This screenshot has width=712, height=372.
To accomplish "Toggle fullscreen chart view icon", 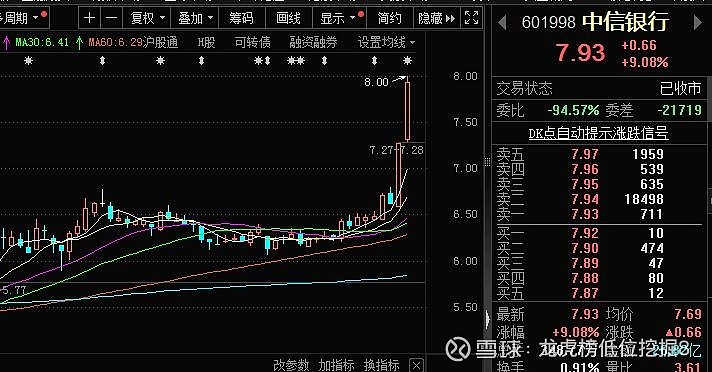I will click(471, 18).
